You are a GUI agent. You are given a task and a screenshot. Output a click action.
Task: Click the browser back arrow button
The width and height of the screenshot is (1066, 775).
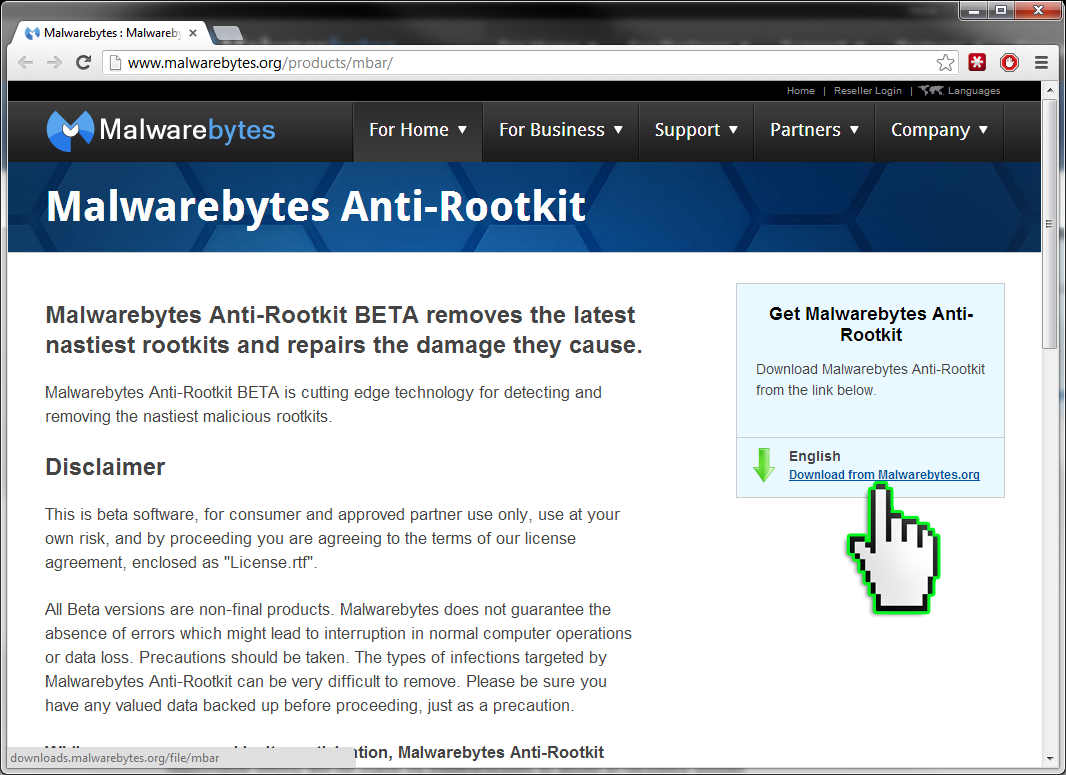click(x=26, y=63)
